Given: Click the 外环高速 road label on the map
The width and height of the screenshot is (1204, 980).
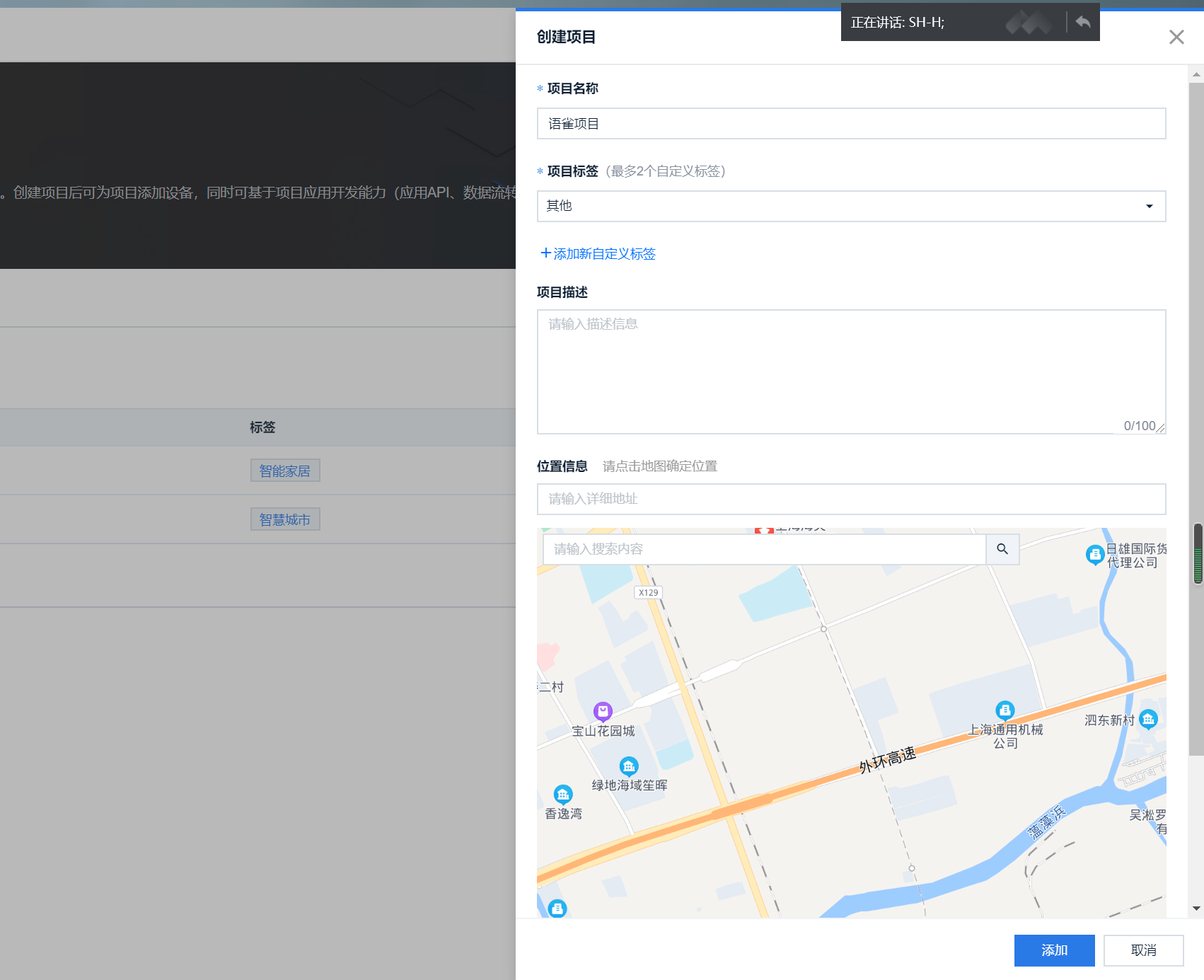Looking at the screenshot, I should coord(888,760).
